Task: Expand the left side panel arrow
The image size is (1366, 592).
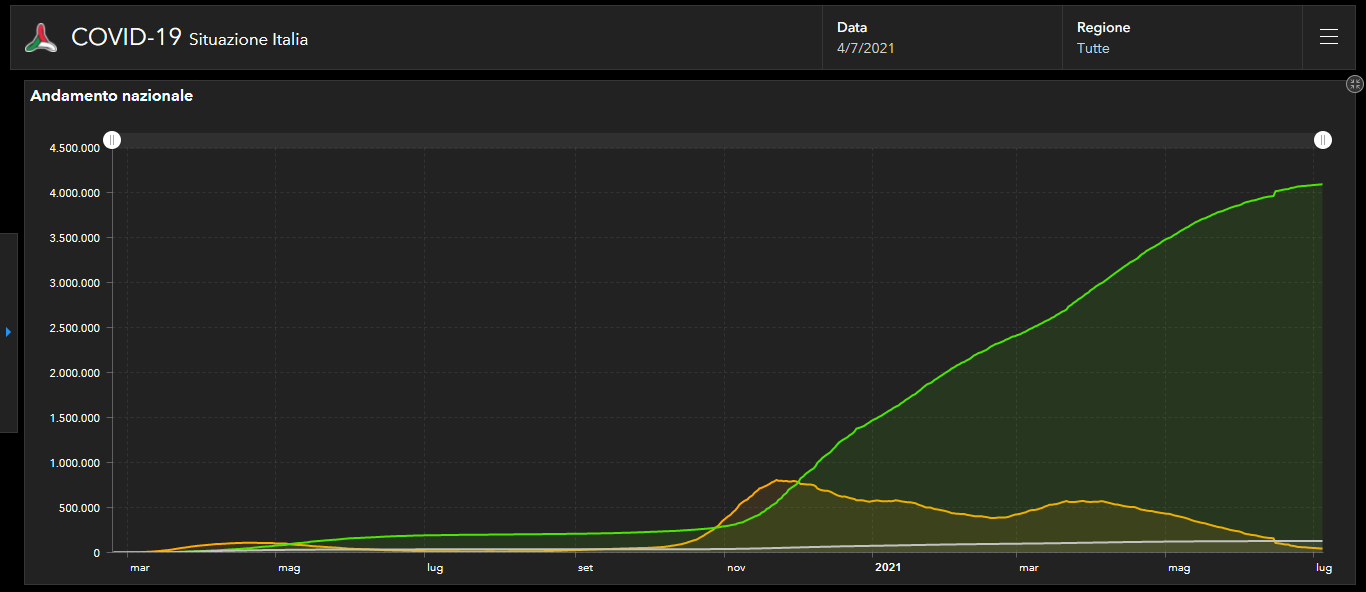Action: click(8, 332)
